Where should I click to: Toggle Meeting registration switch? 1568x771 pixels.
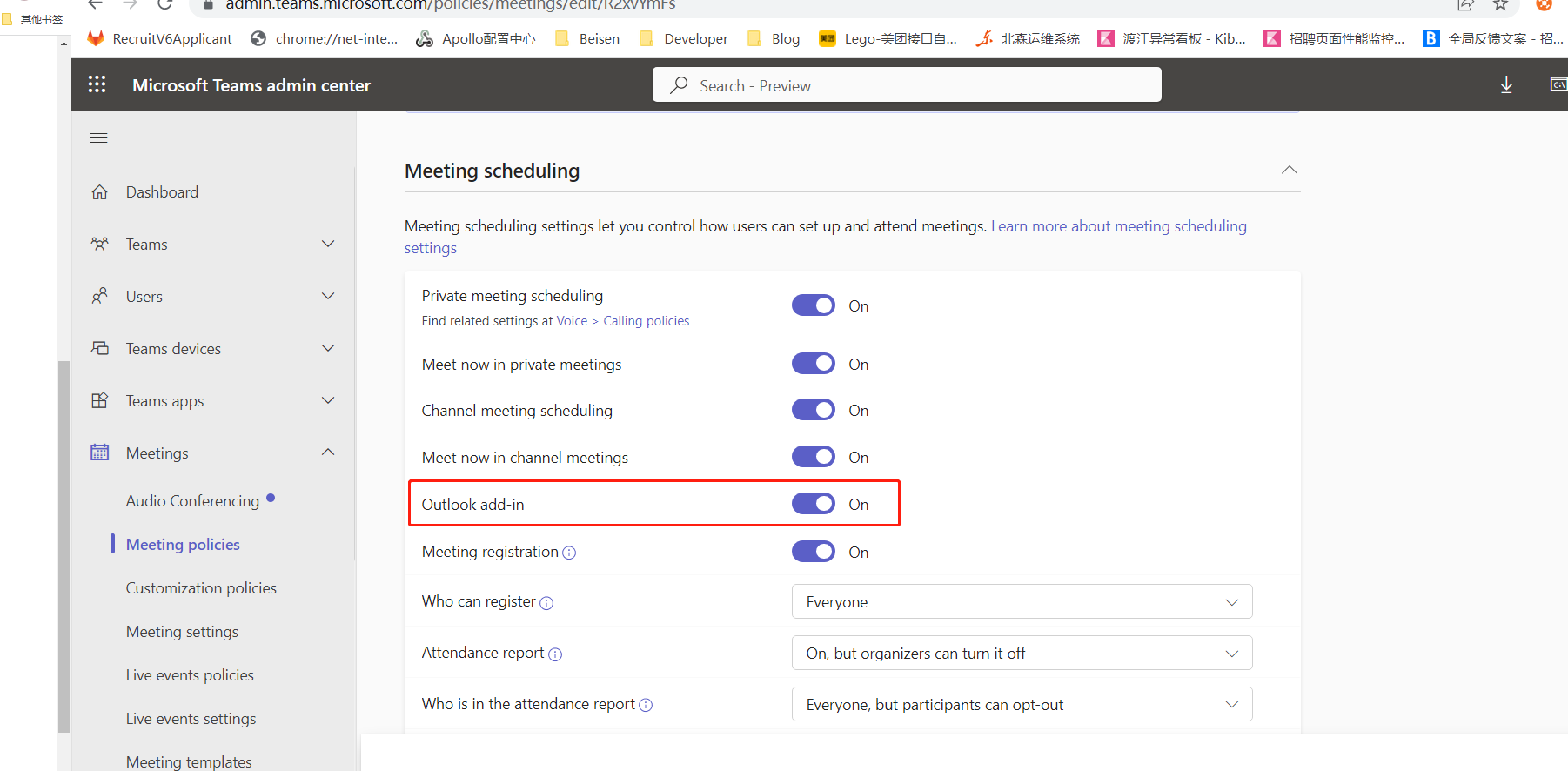(x=814, y=552)
